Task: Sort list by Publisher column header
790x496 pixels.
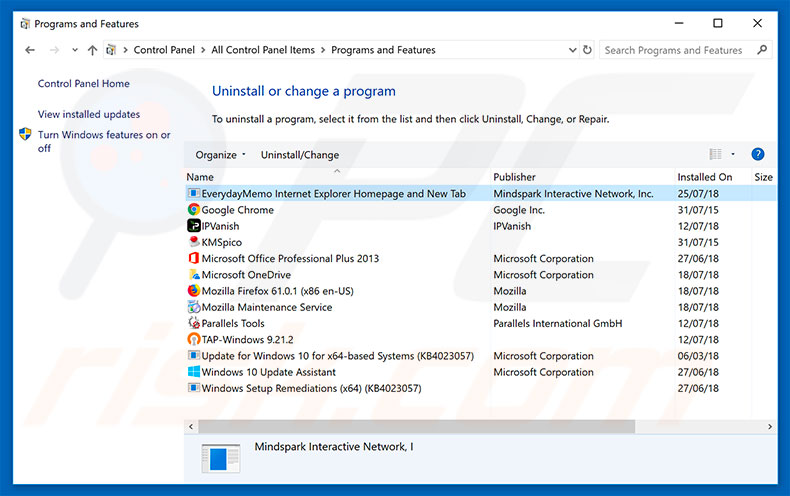Action: coord(514,177)
